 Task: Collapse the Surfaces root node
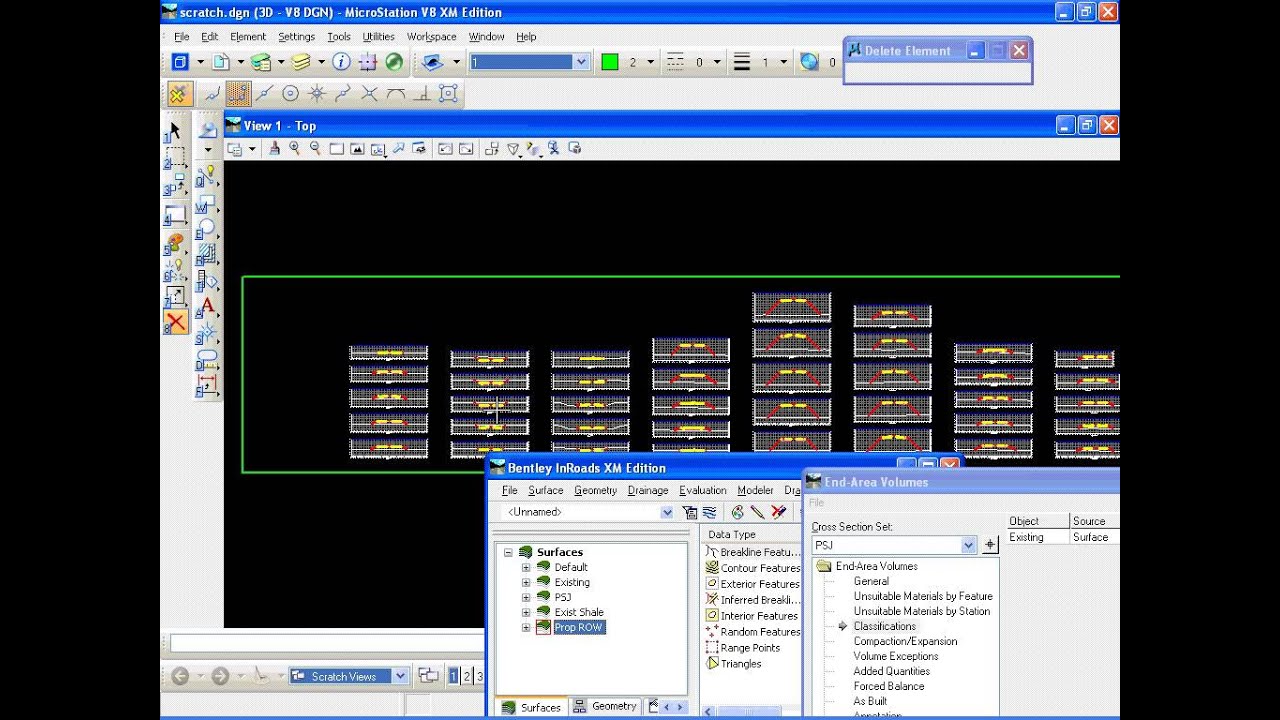(508, 552)
